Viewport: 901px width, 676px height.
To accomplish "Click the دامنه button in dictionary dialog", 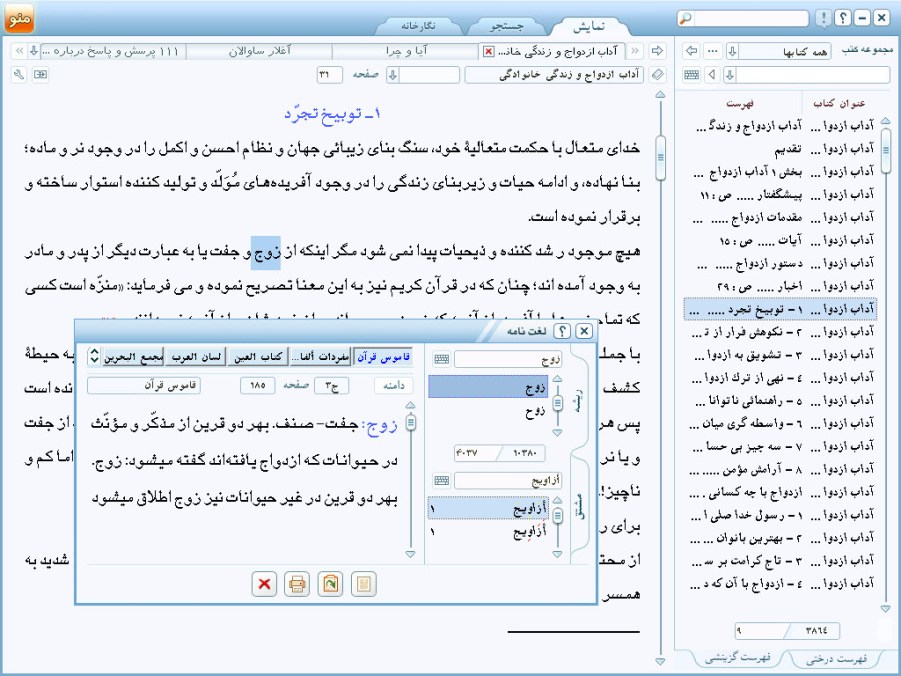I will tap(393, 385).
